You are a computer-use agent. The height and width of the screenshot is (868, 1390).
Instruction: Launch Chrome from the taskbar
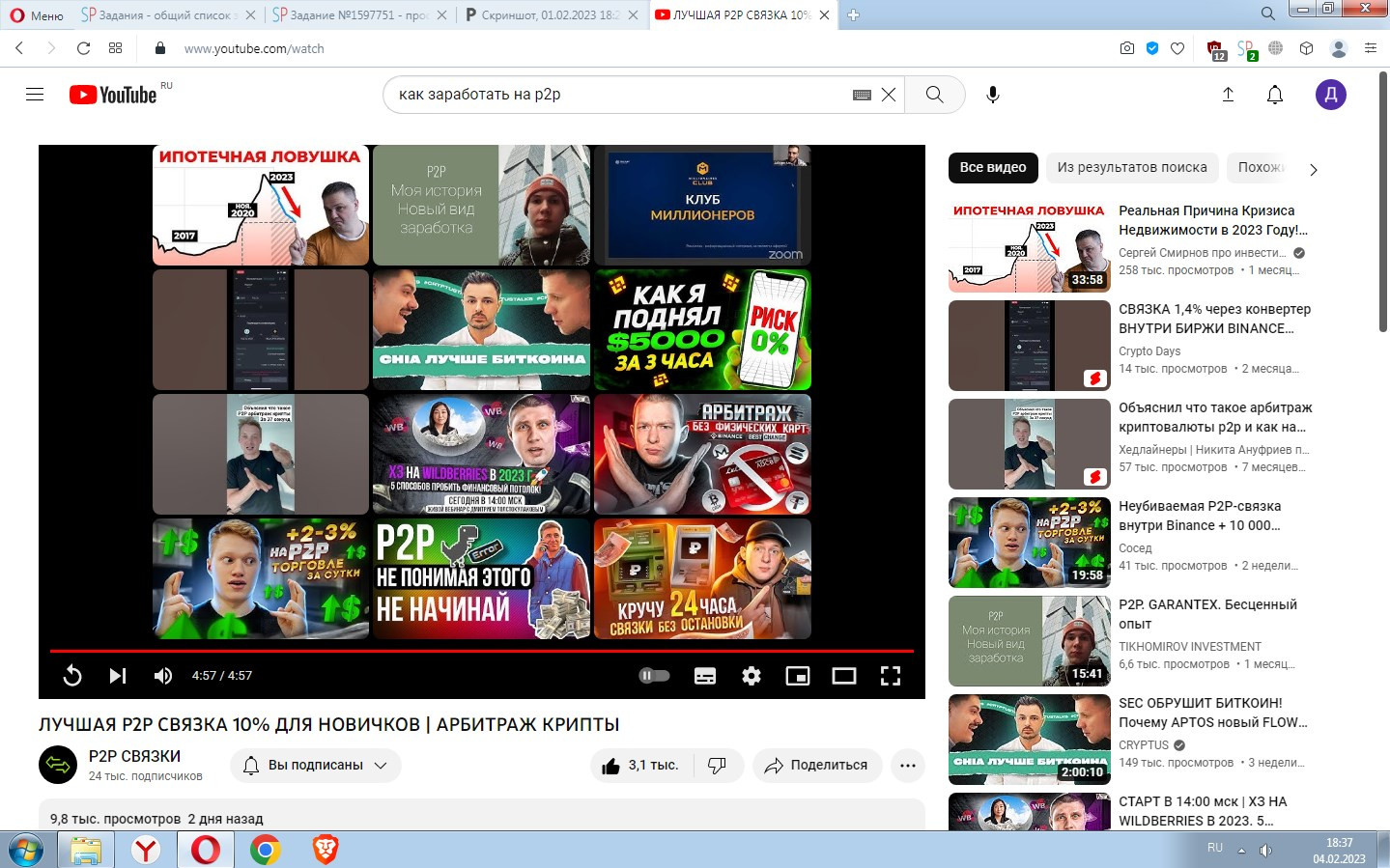[x=265, y=851]
